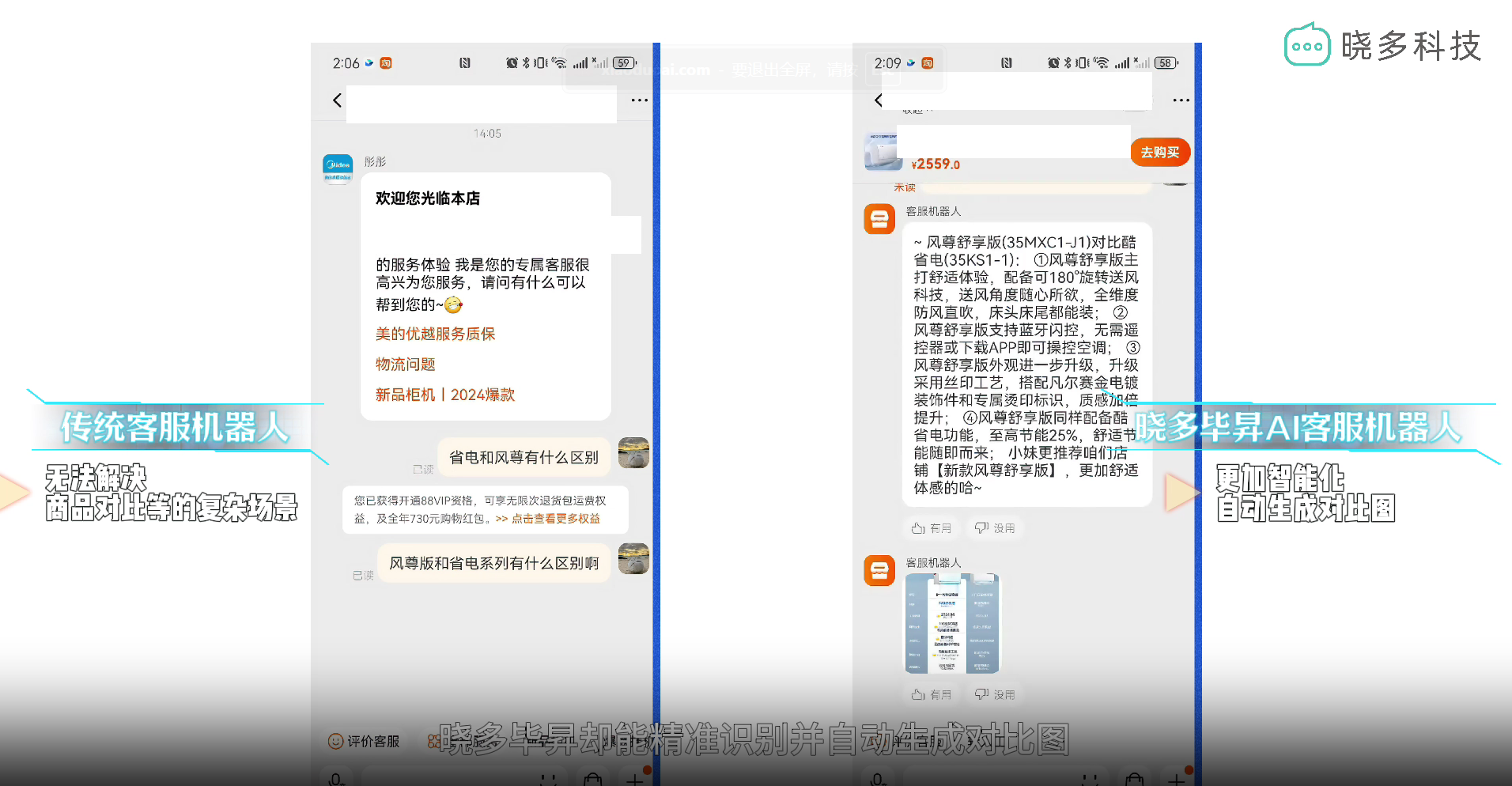The height and width of the screenshot is (786, 1512).
Task: Click the 去购买 button
Action: click(x=1160, y=152)
